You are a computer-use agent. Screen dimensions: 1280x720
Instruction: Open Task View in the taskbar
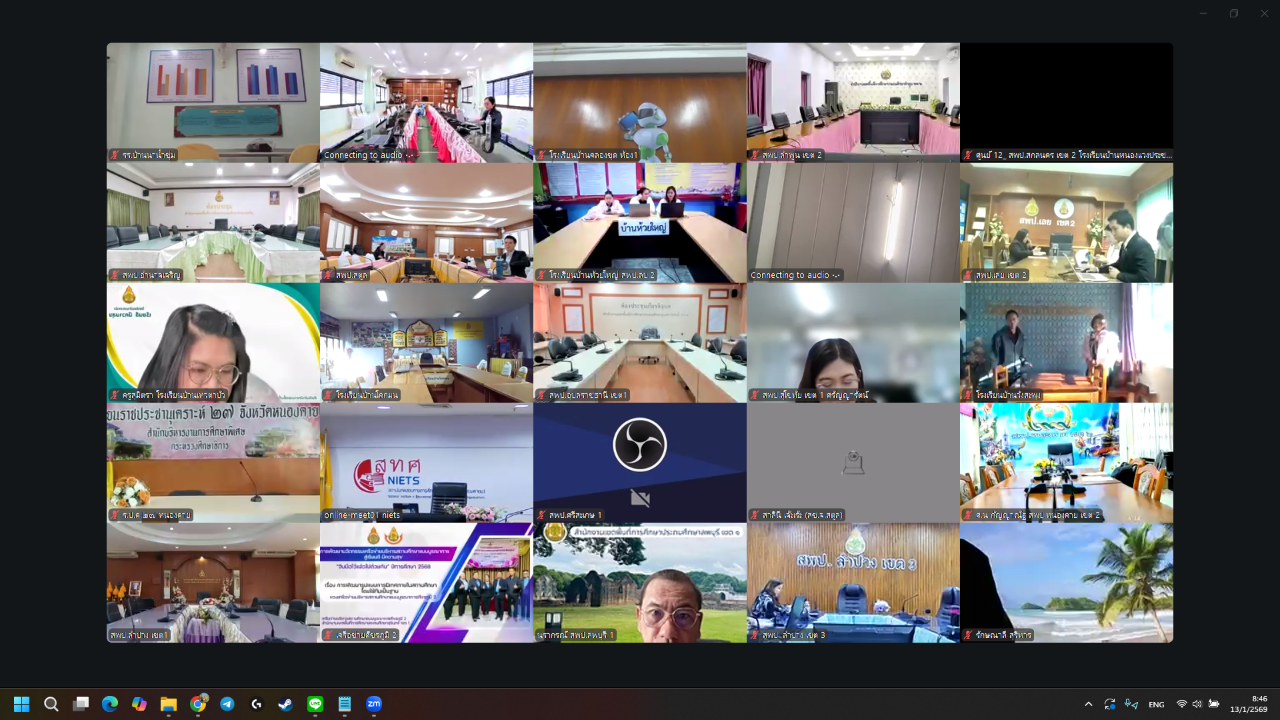[x=81, y=704]
